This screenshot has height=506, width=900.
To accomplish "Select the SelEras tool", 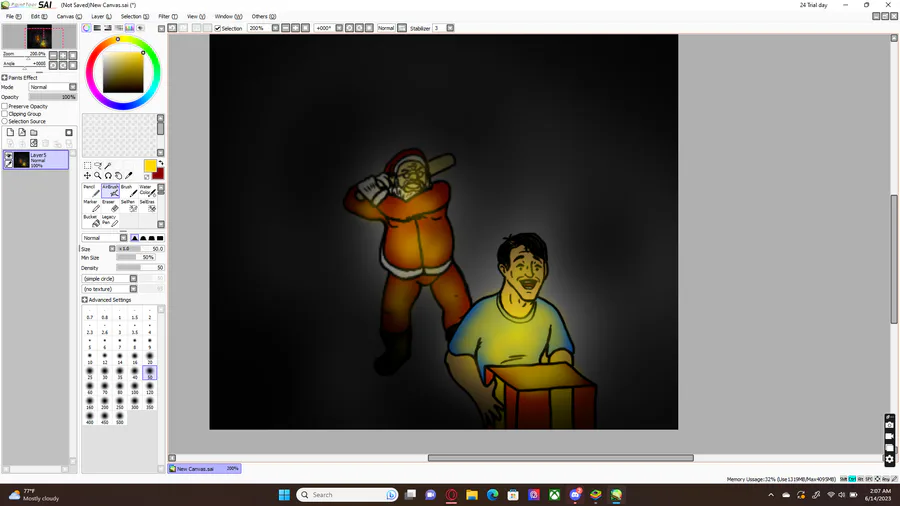I will click(147, 205).
